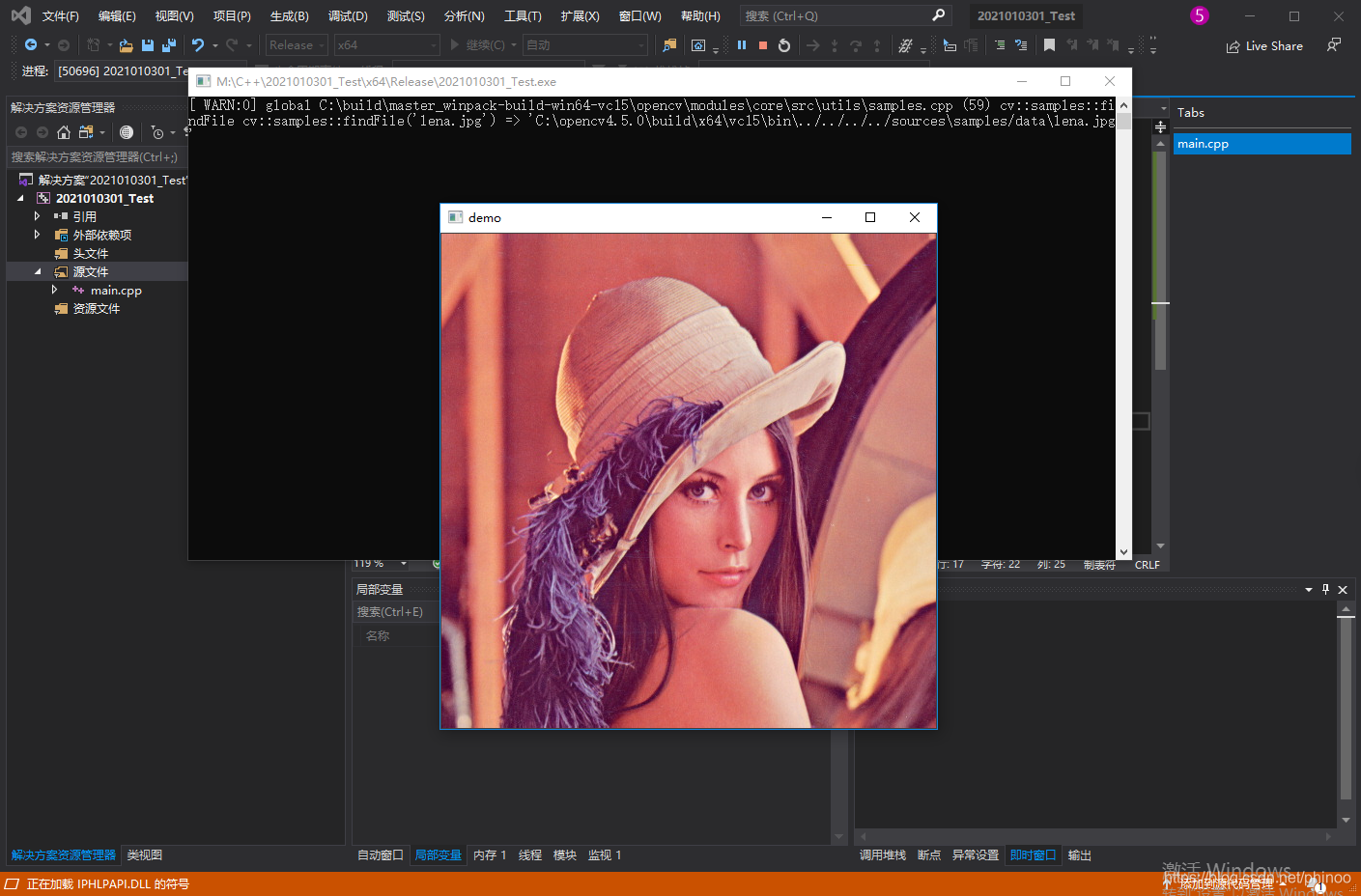Click the locals search field 搜索(Ctrl+E)

pyautogui.click(x=396, y=612)
